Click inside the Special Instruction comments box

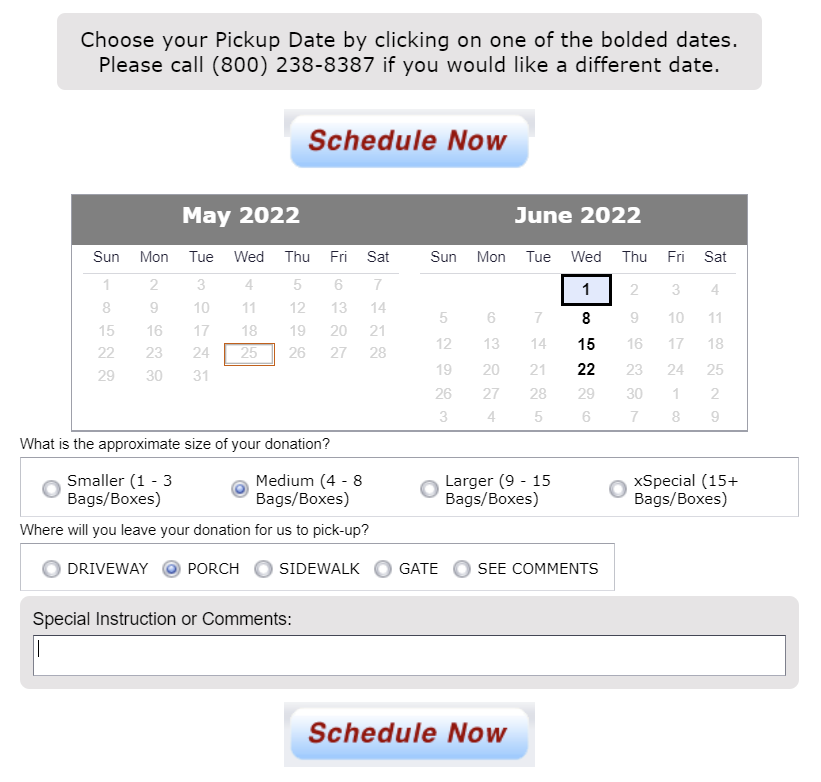409,654
